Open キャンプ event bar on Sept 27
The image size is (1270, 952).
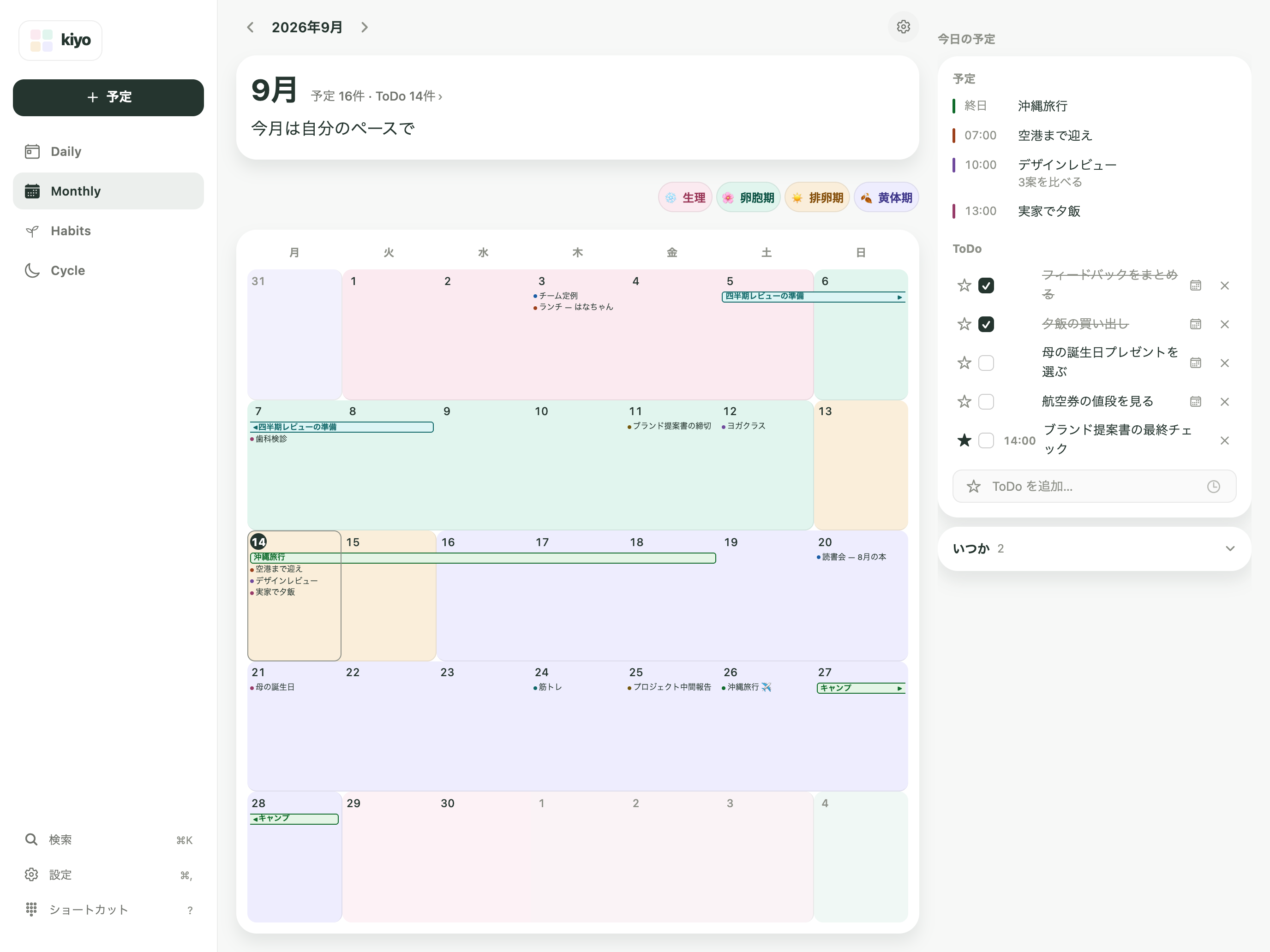click(861, 688)
